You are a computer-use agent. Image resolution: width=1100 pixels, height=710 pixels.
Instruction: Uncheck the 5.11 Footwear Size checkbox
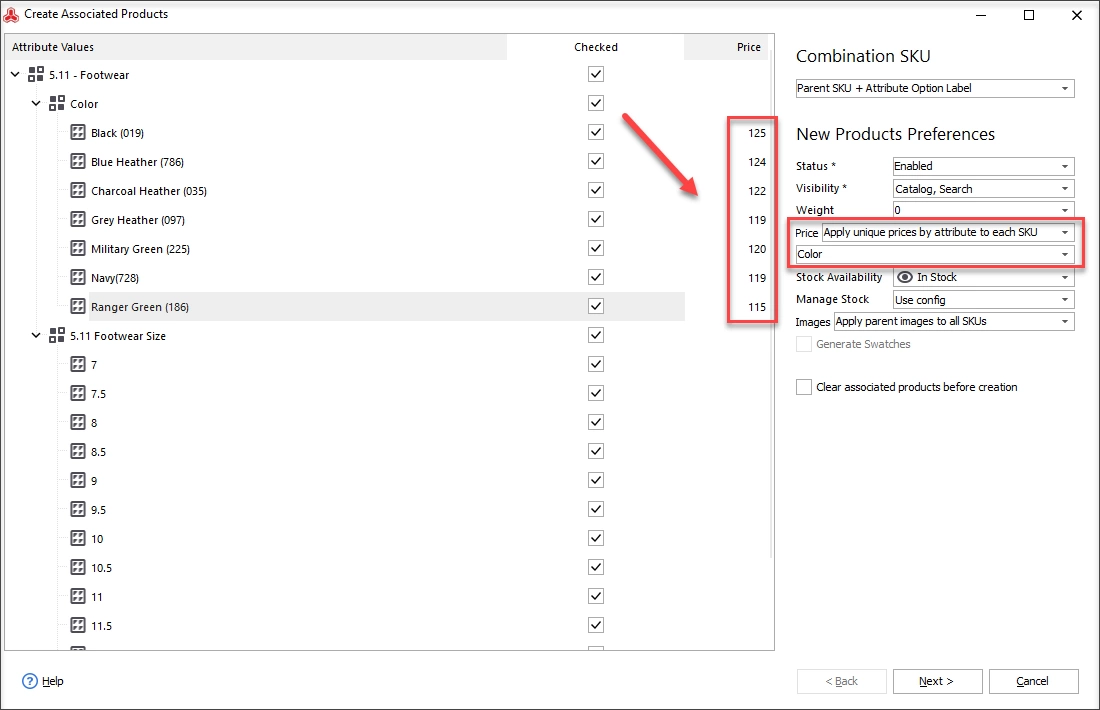596,335
